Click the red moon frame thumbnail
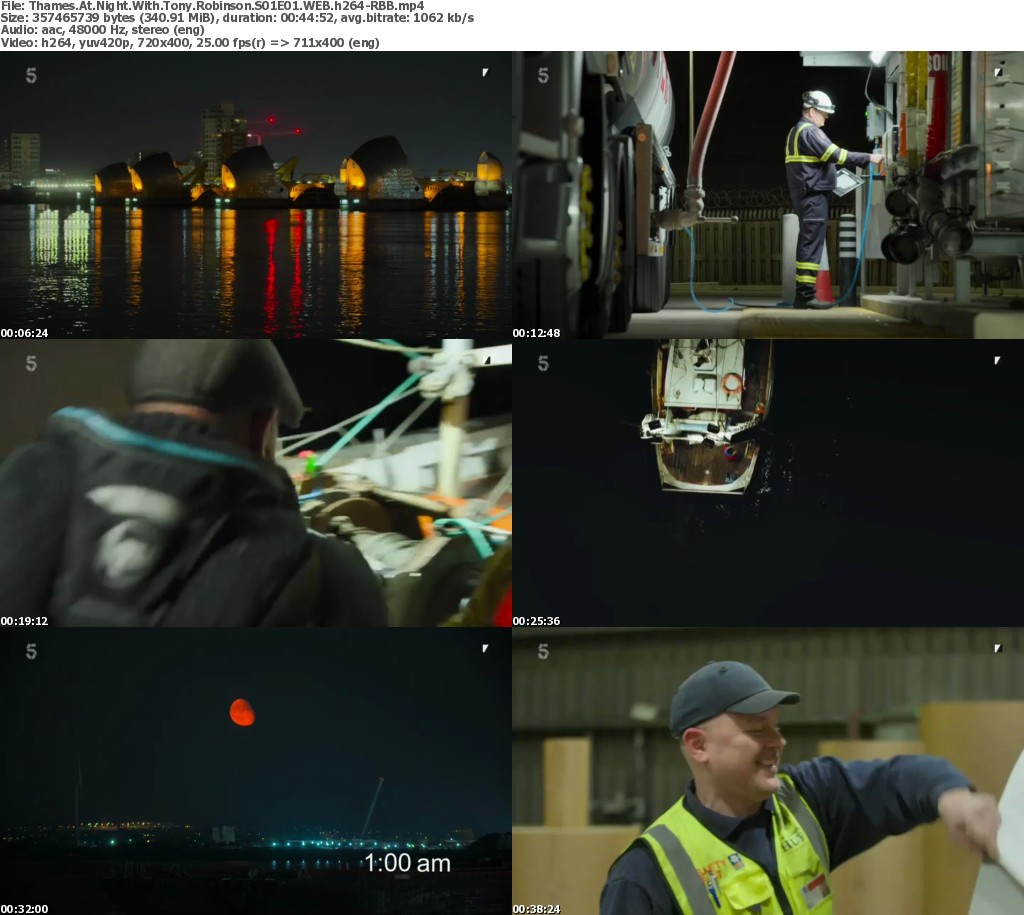 click(x=255, y=771)
